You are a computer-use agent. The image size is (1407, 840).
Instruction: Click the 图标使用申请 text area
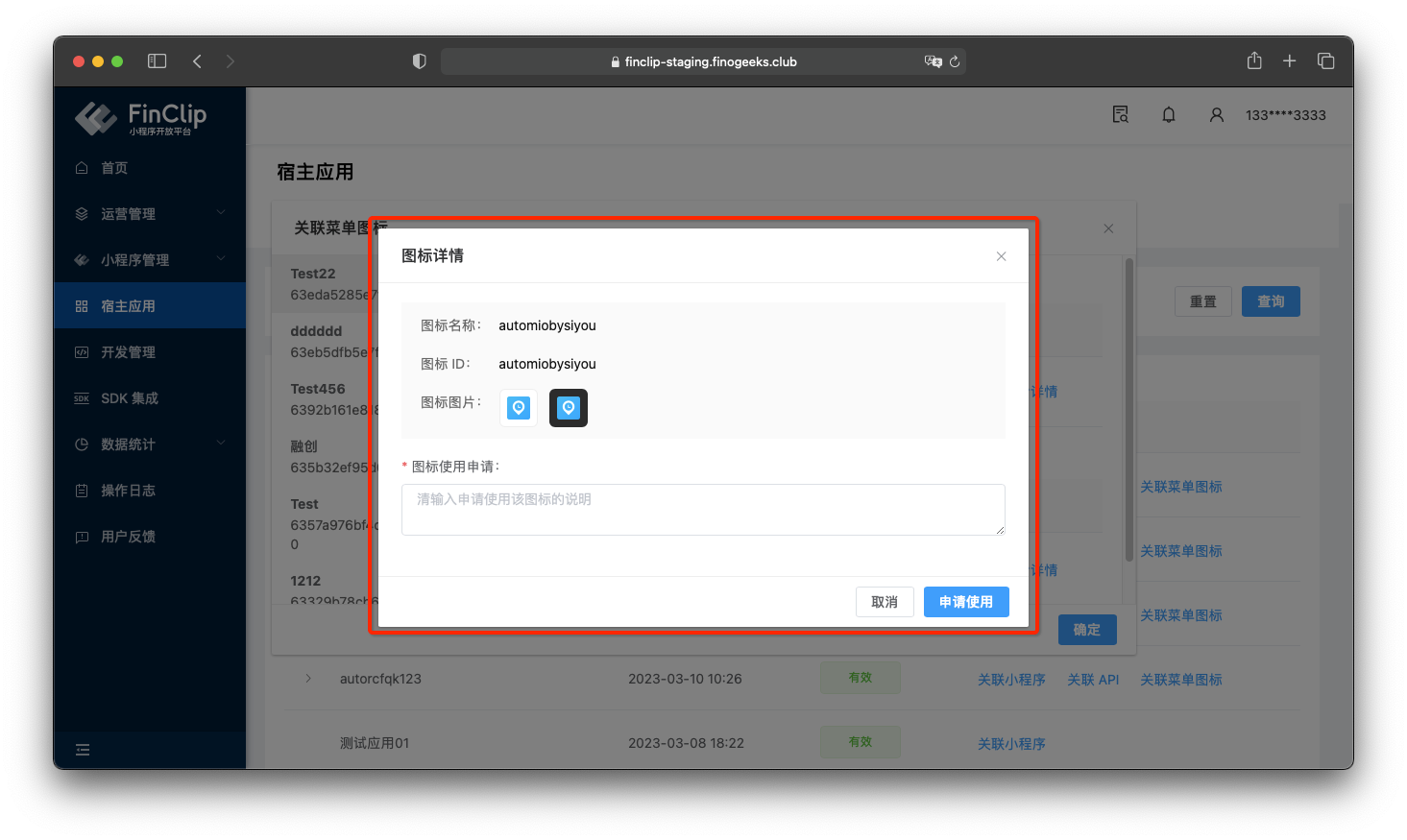[703, 509]
